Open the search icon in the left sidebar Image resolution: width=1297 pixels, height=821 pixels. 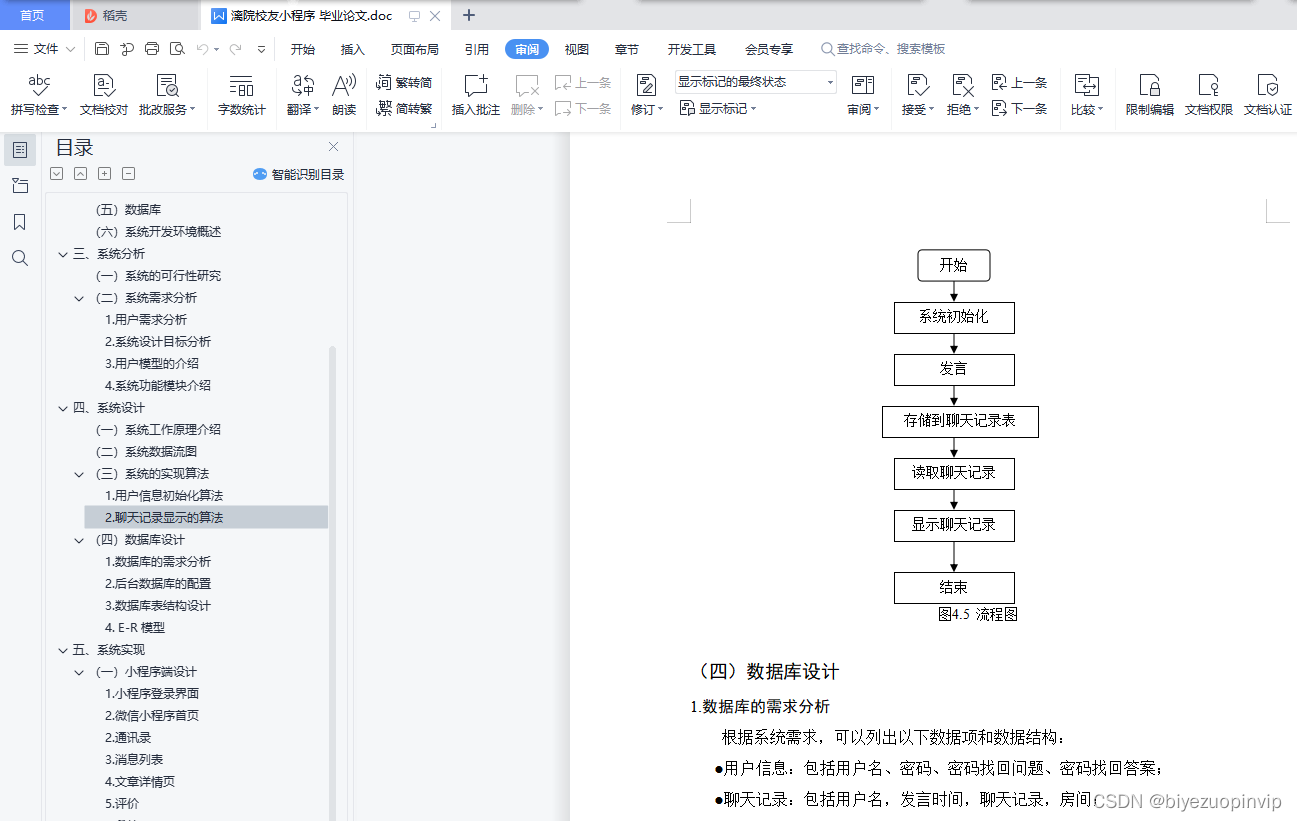(19, 258)
